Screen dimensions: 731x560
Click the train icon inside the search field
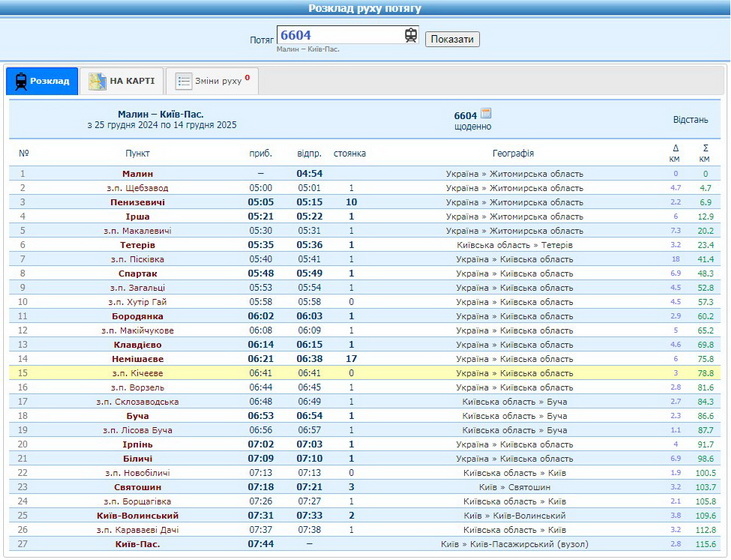pyautogui.click(x=410, y=35)
